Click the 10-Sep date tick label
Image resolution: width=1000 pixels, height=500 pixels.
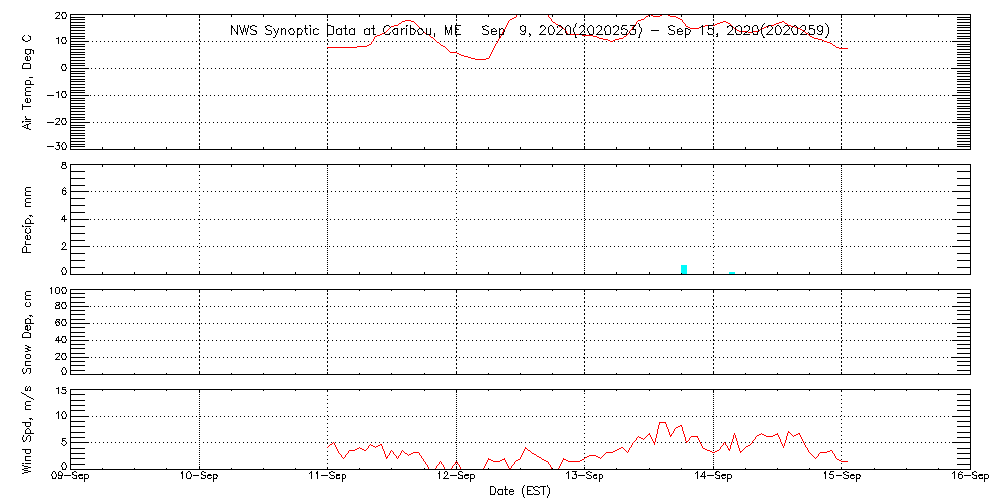click(x=199, y=477)
